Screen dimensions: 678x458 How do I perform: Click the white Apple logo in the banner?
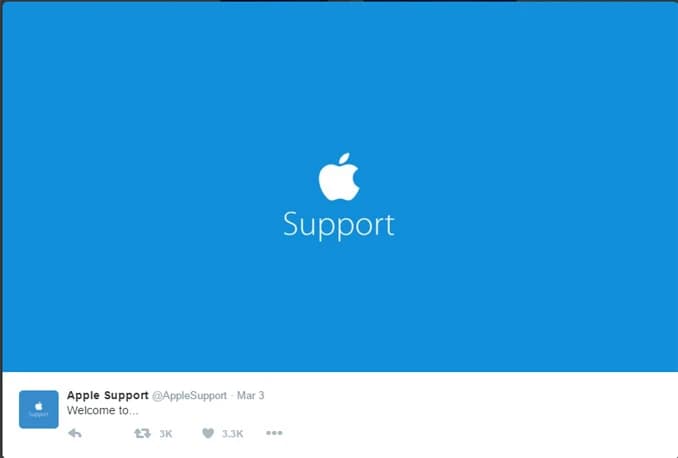click(339, 176)
